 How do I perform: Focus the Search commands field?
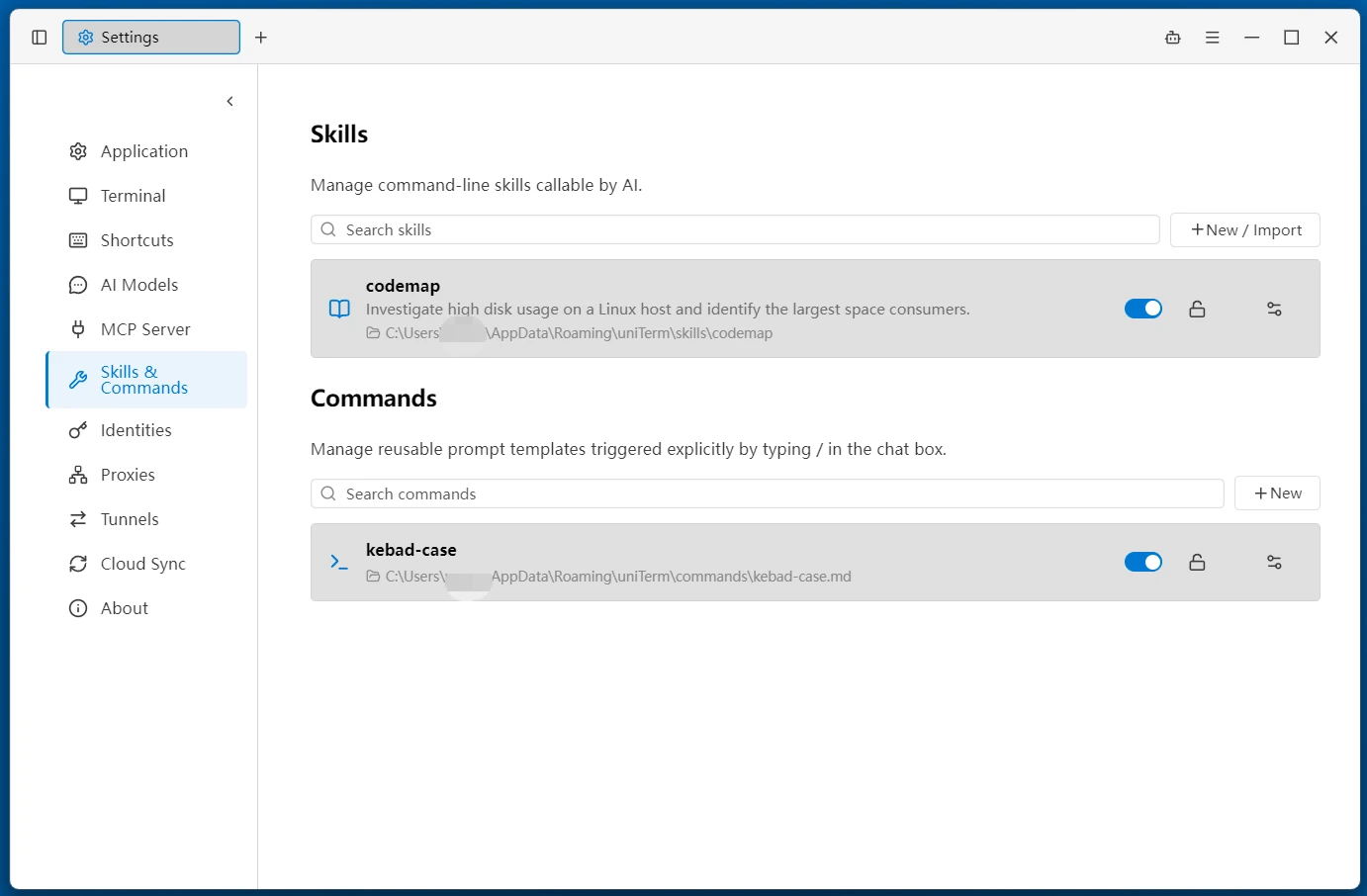(x=768, y=493)
